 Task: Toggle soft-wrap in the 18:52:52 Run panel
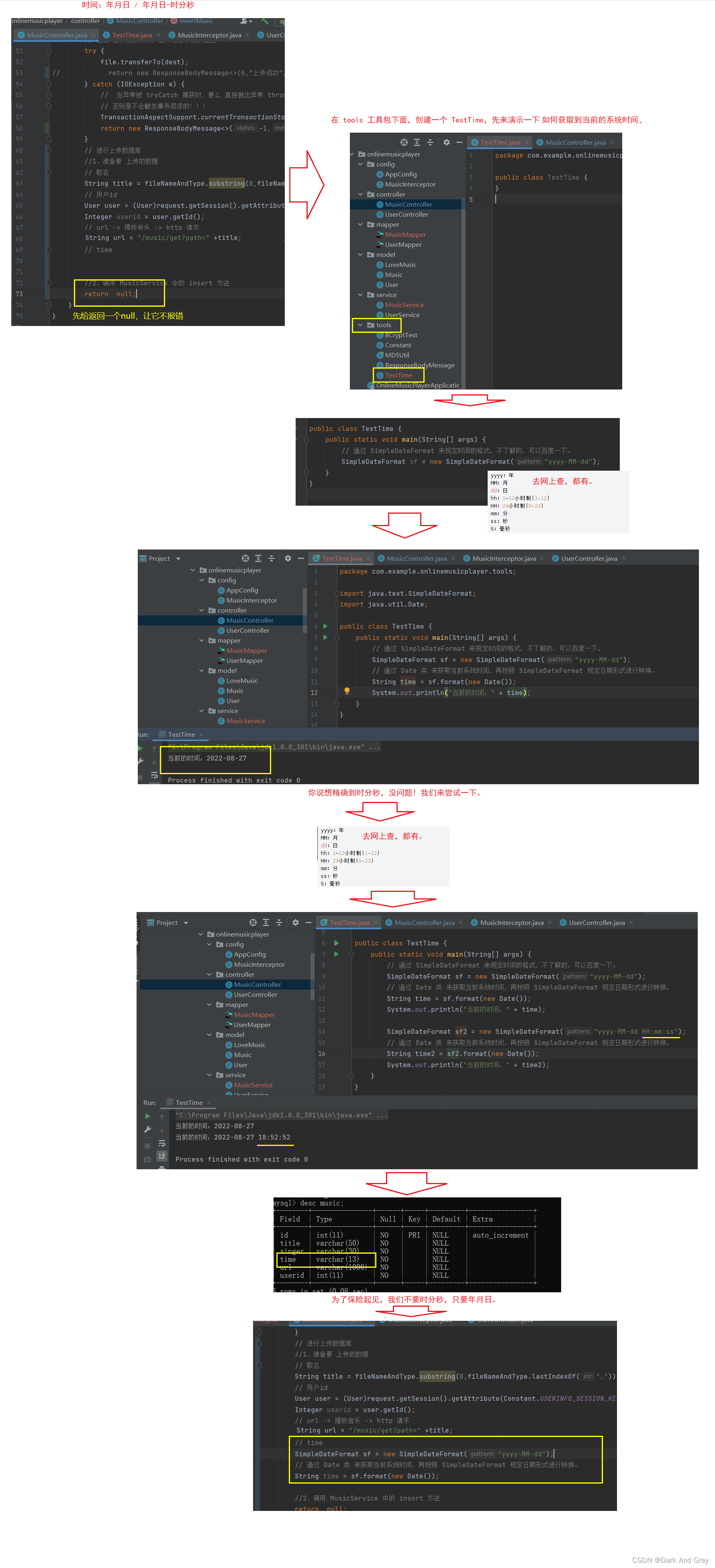(x=162, y=1144)
